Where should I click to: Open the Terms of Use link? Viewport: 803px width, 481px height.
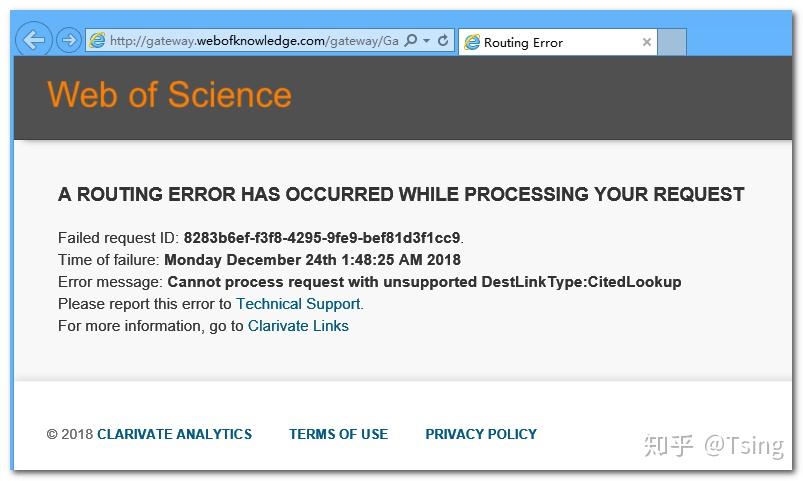coord(338,434)
